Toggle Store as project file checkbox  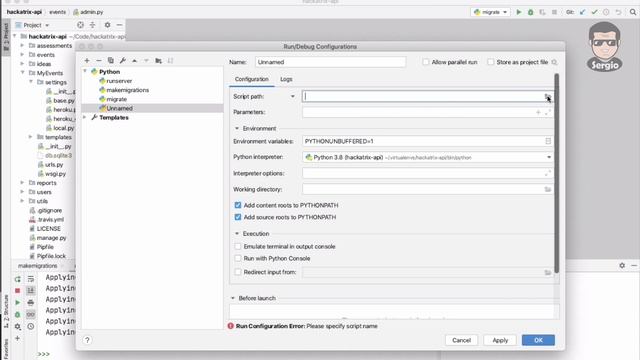coord(491,62)
